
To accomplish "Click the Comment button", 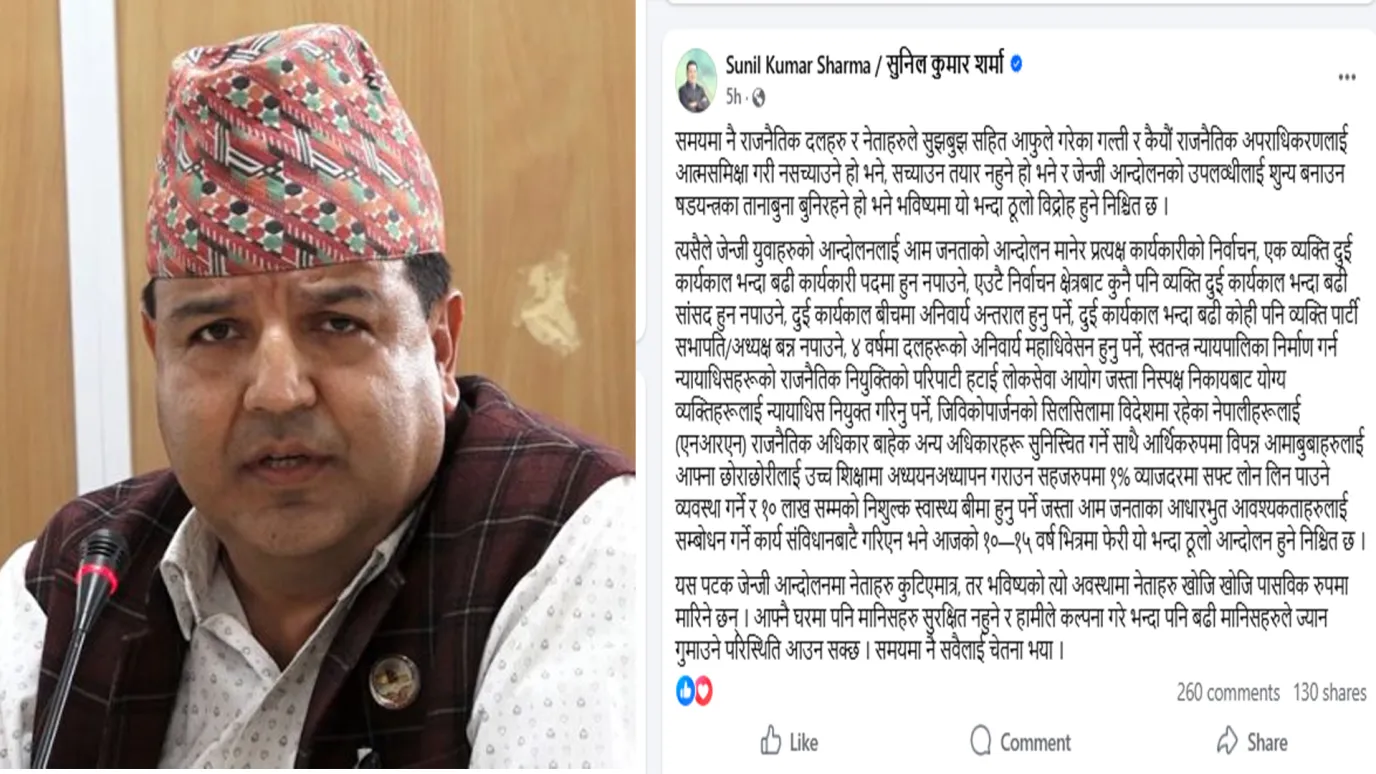I will click(x=1020, y=742).
